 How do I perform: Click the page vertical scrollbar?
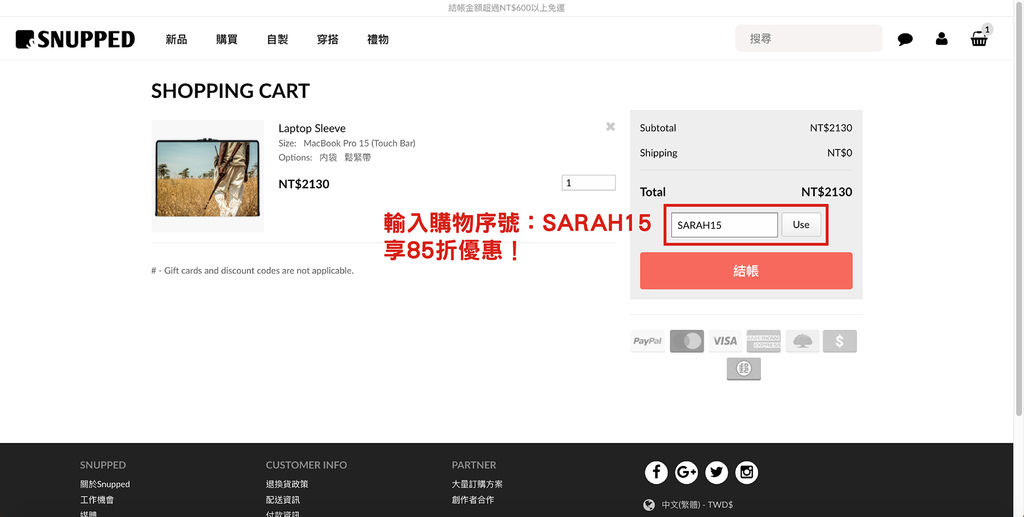1019,209
